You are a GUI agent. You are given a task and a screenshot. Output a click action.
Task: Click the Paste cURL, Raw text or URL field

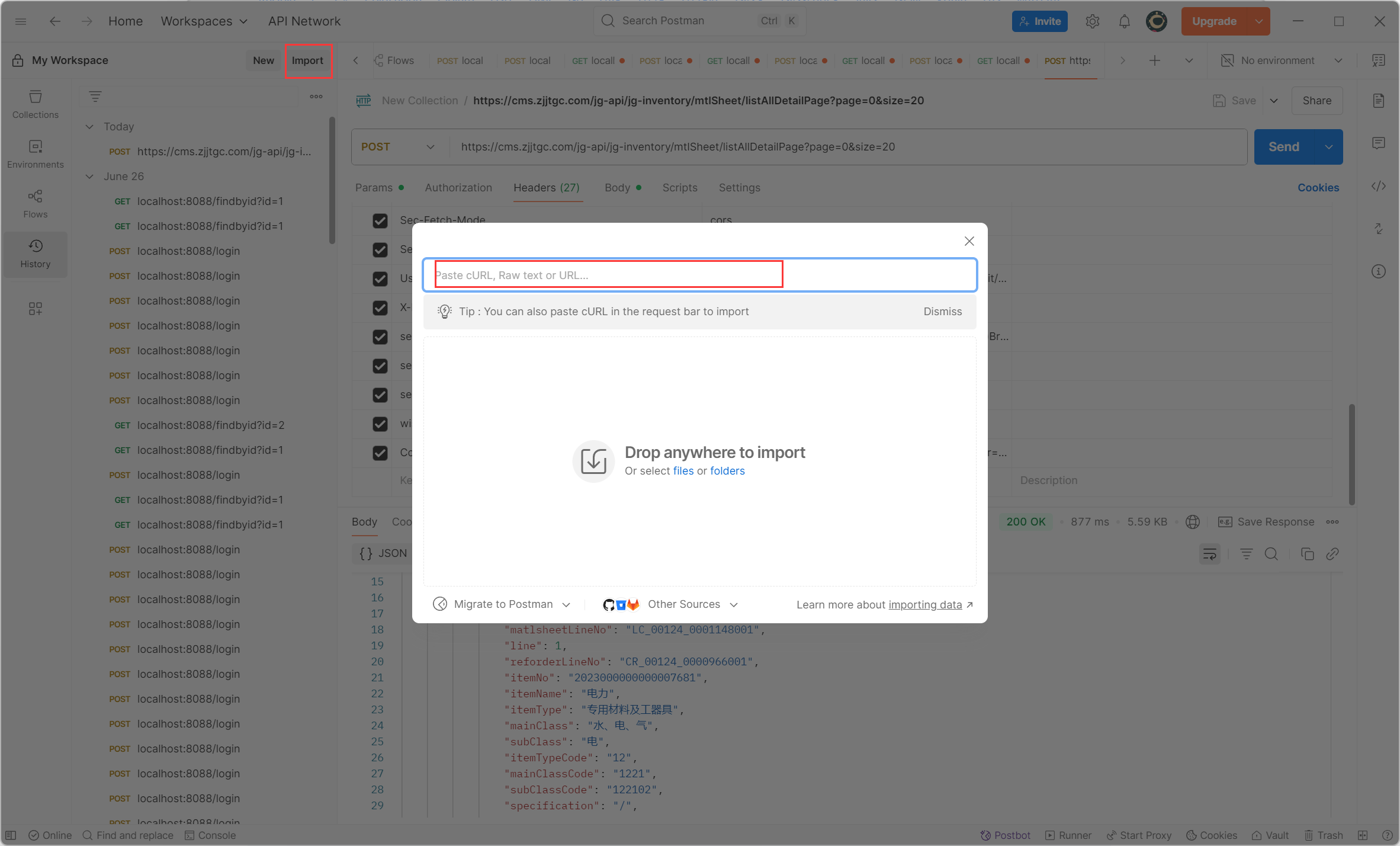pyautogui.click(x=700, y=275)
